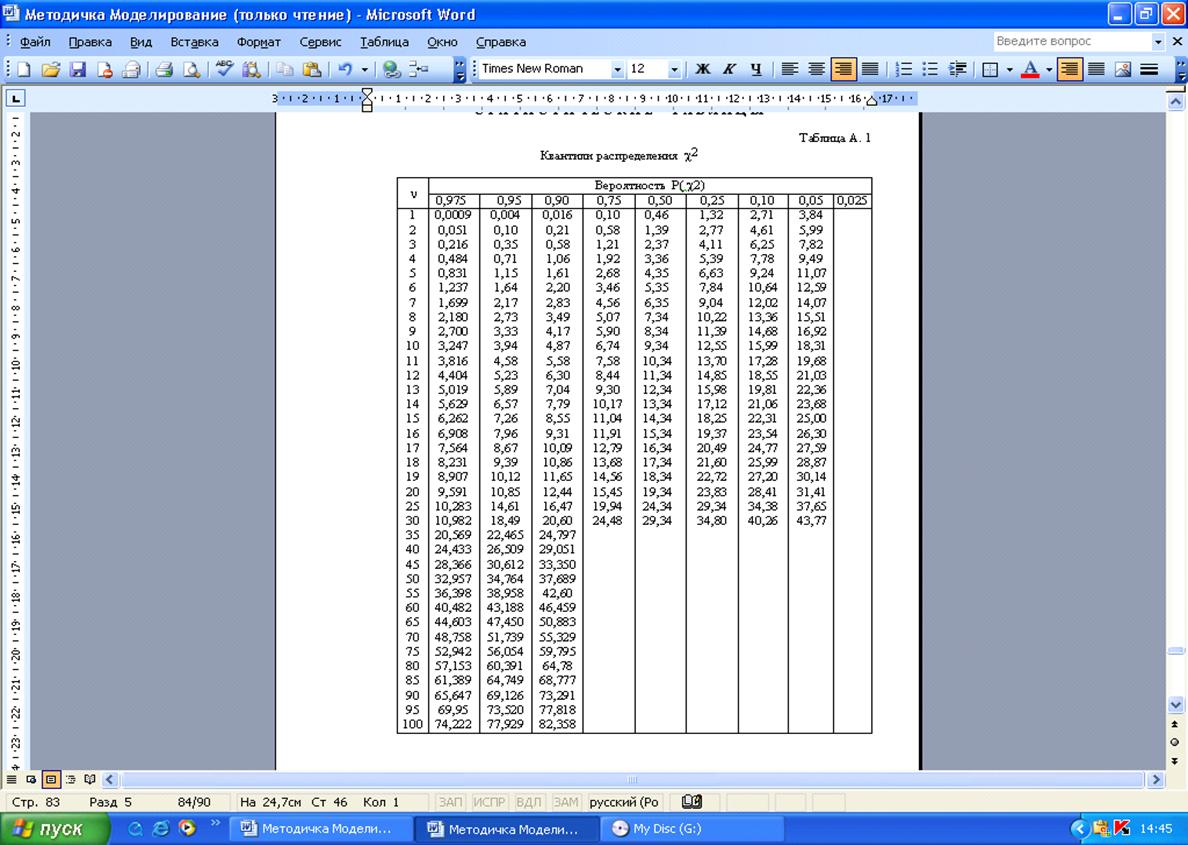The image size is (1188, 845).
Task: Toggle italic formatting (К)
Action: click(x=729, y=70)
